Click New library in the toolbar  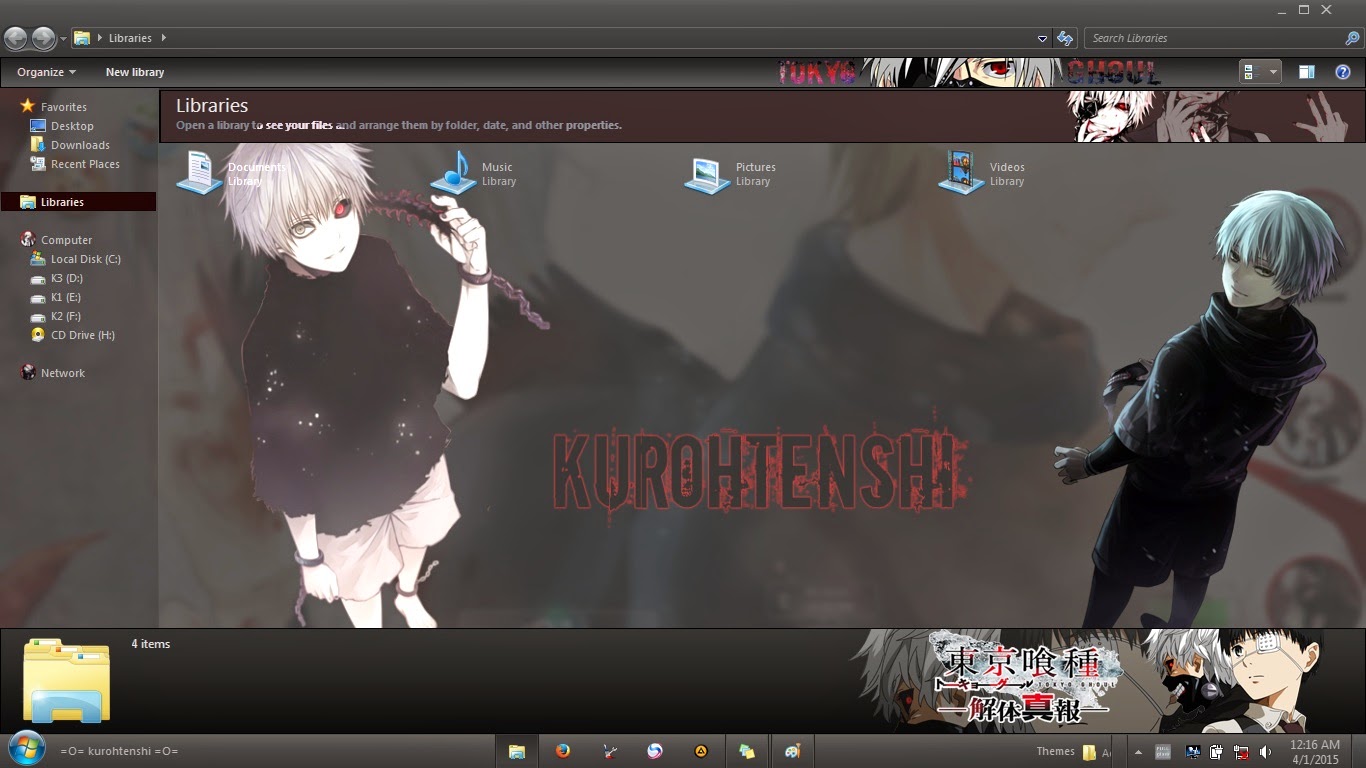tap(135, 72)
